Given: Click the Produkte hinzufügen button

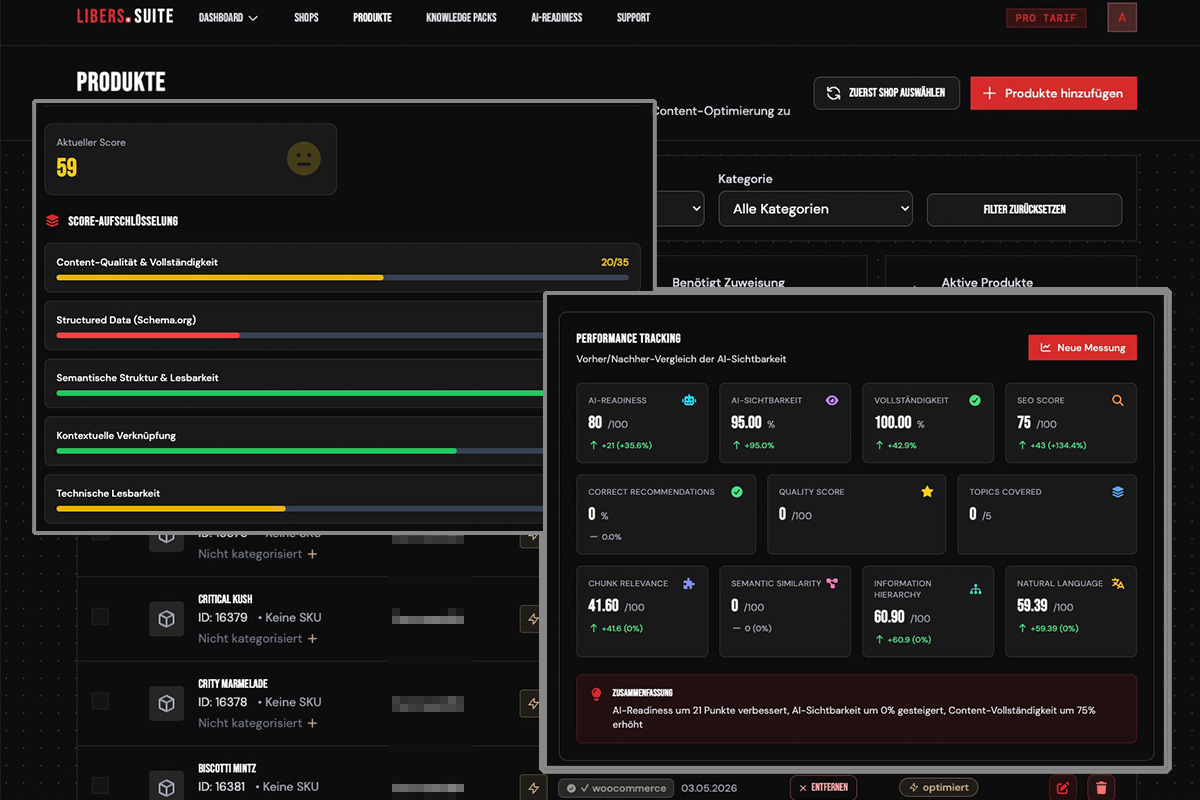Looking at the screenshot, I should [1054, 93].
